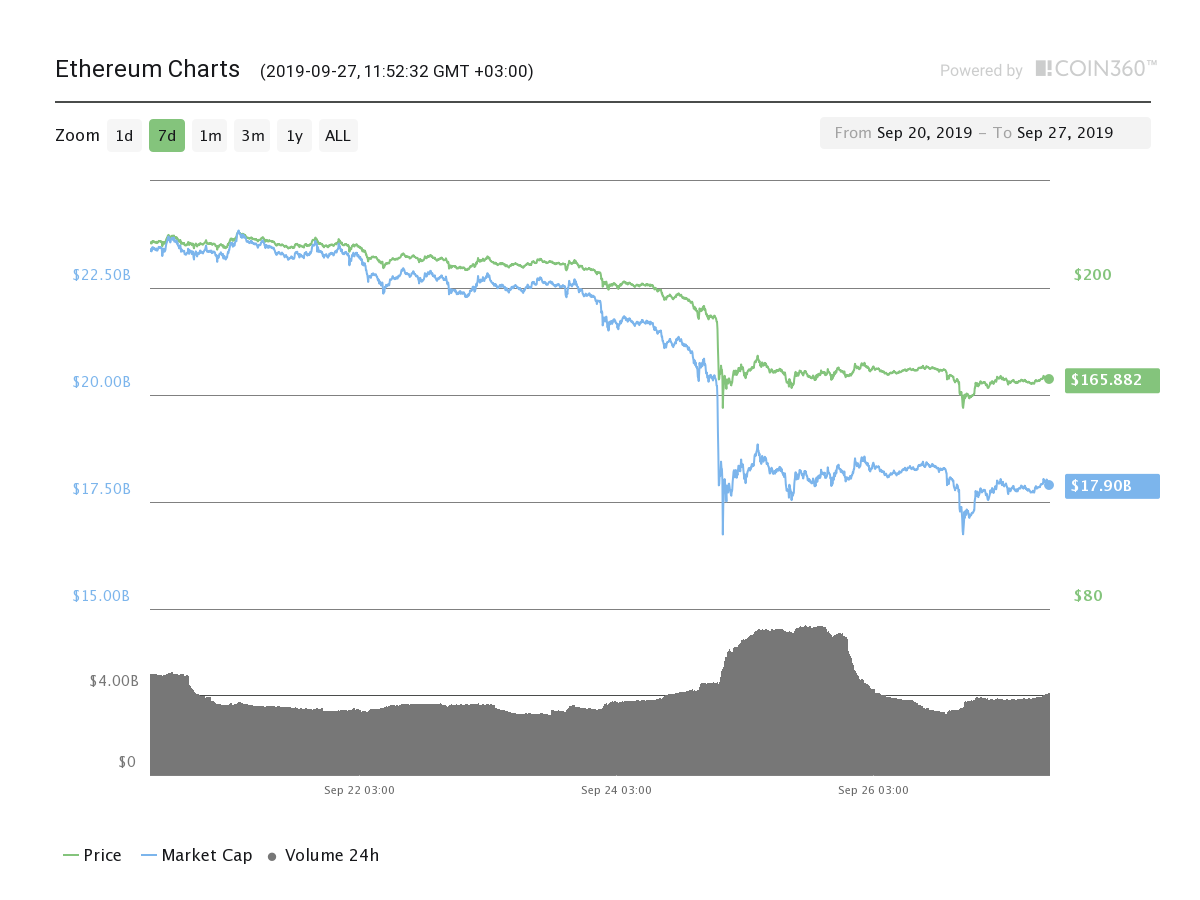Toggle the Market Cap series in legend

(197, 855)
